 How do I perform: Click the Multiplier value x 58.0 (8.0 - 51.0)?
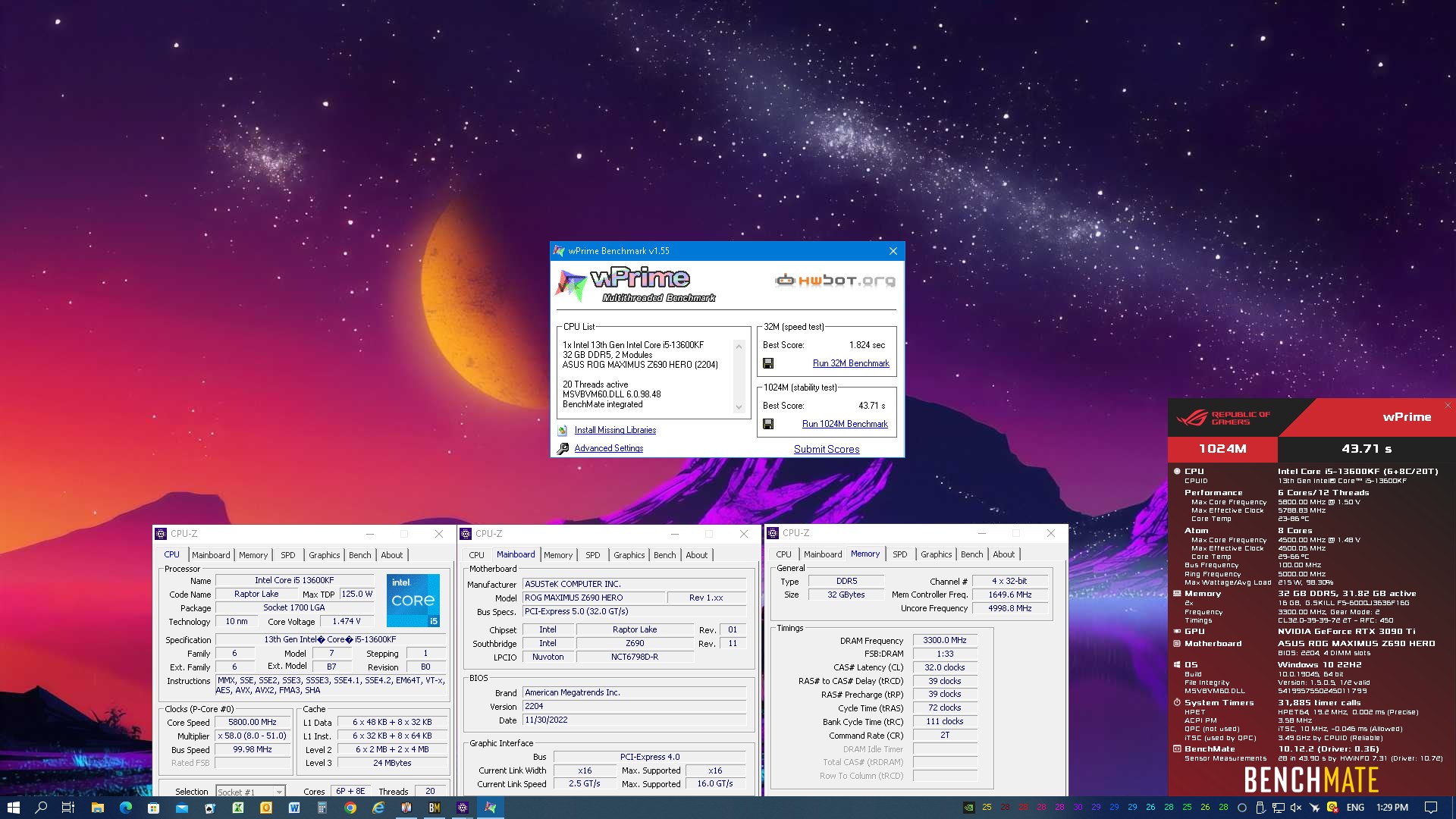pyautogui.click(x=253, y=736)
